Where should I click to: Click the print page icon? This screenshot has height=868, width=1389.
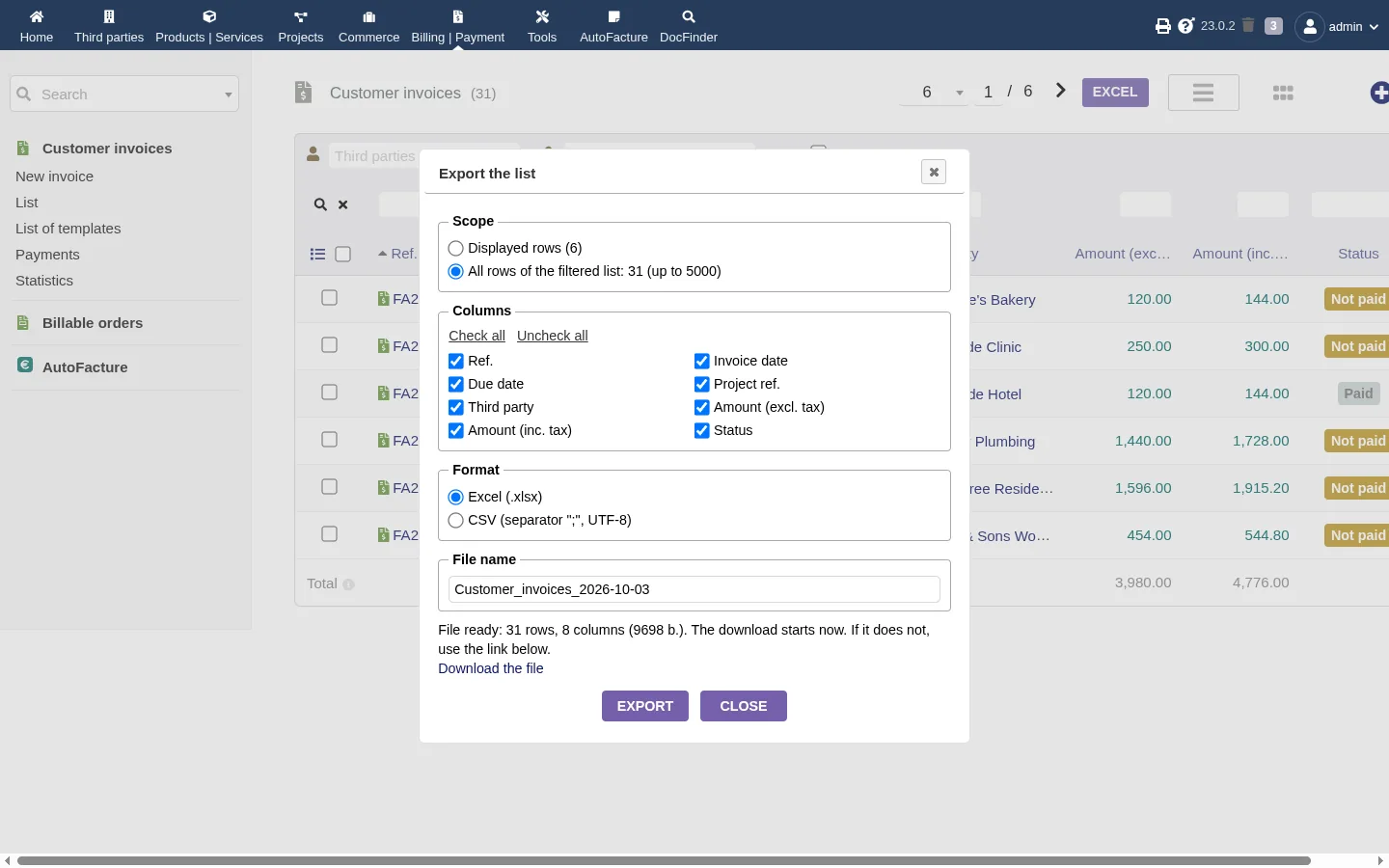point(1163,26)
